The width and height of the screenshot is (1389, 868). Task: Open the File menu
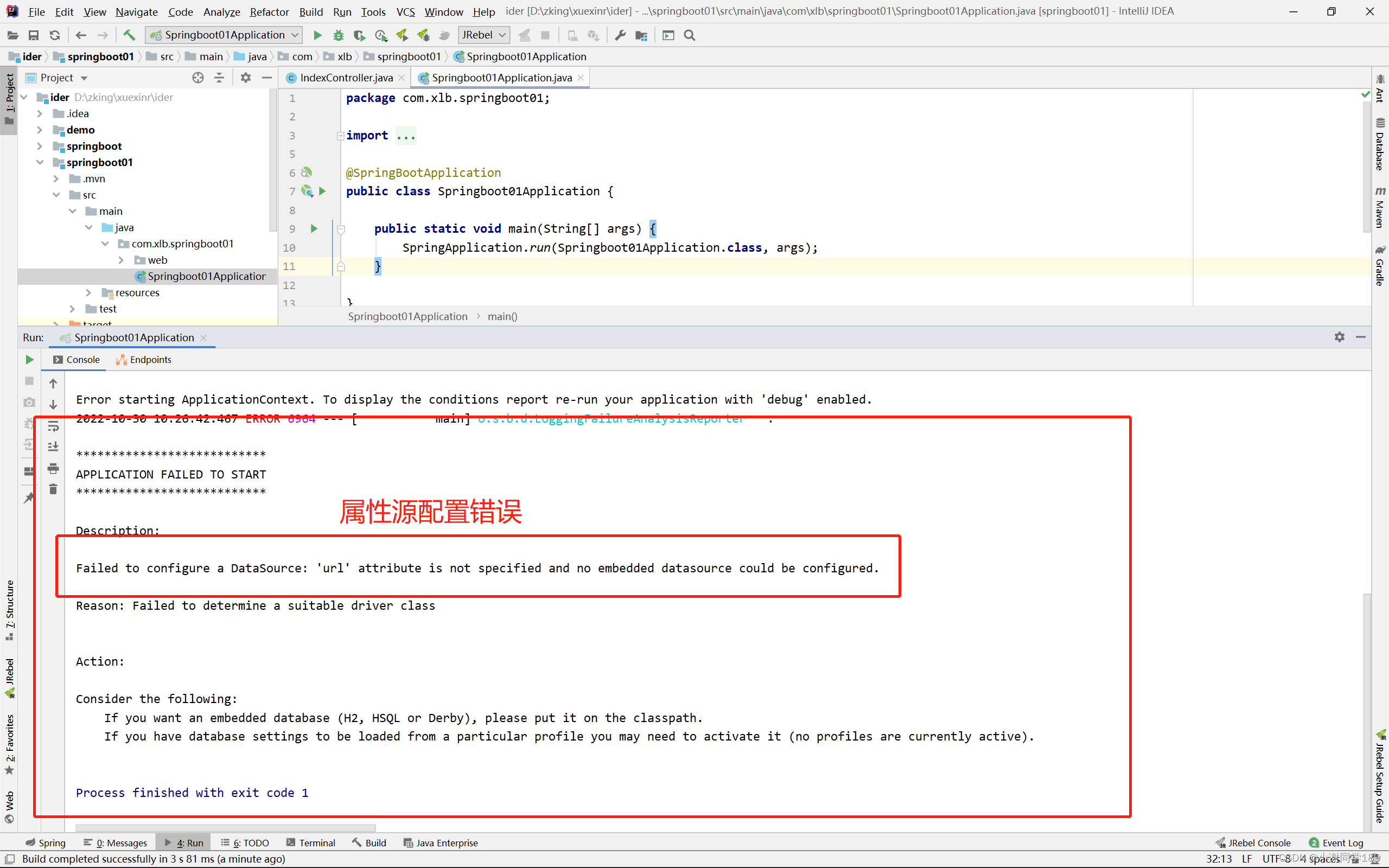pyautogui.click(x=36, y=11)
